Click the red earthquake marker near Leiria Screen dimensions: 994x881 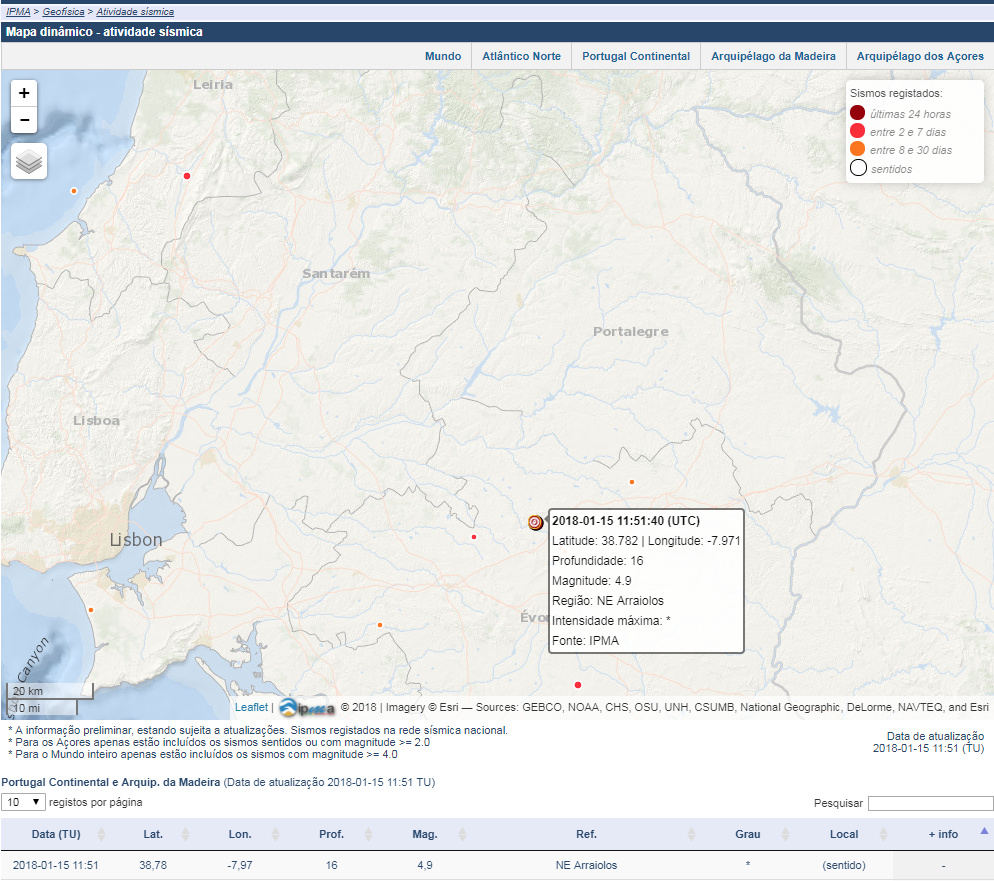tap(187, 176)
